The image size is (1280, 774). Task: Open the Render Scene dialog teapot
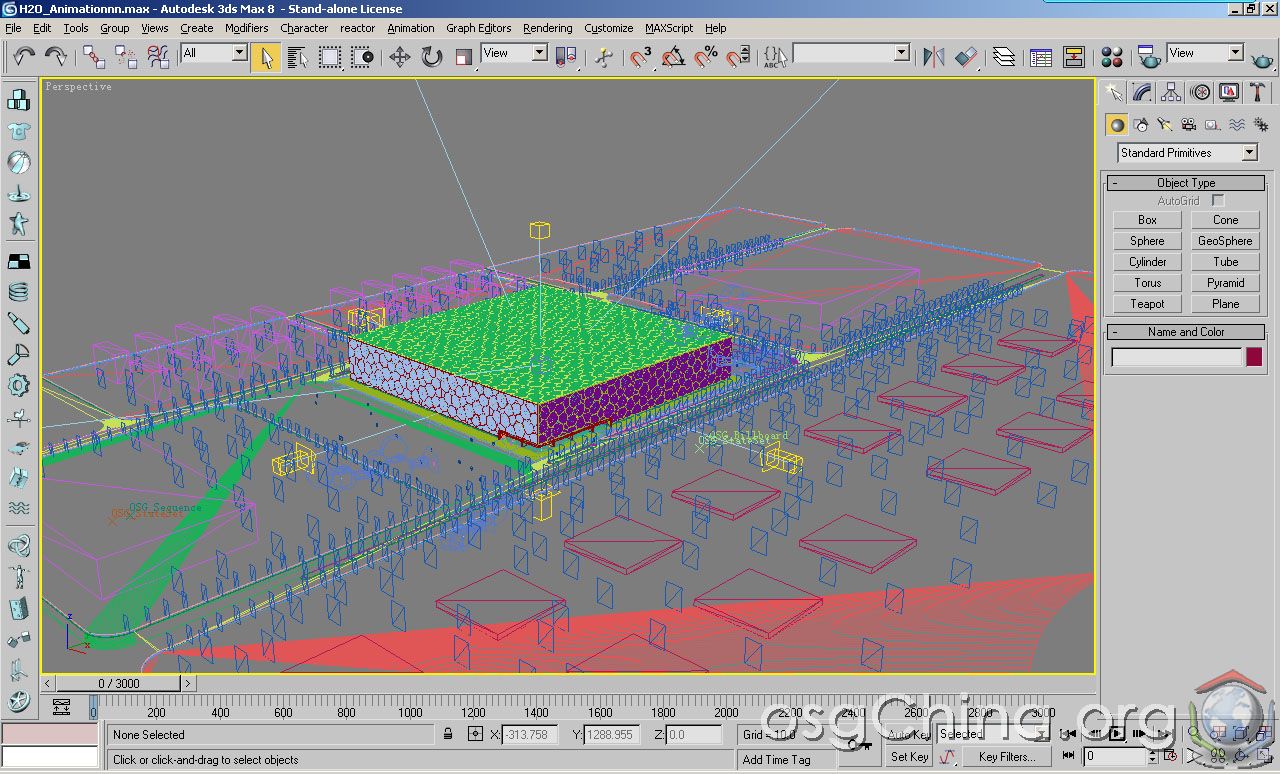tap(1149, 57)
